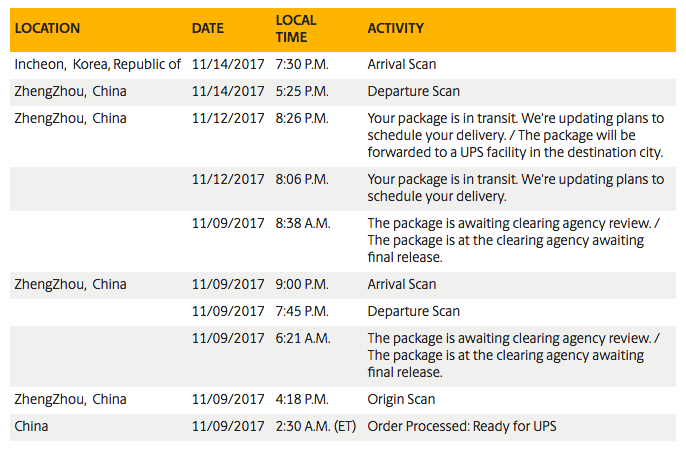Select the Incheon, Korea, Republic of location
Viewport: 686px width, 453px height.
(97, 64)
